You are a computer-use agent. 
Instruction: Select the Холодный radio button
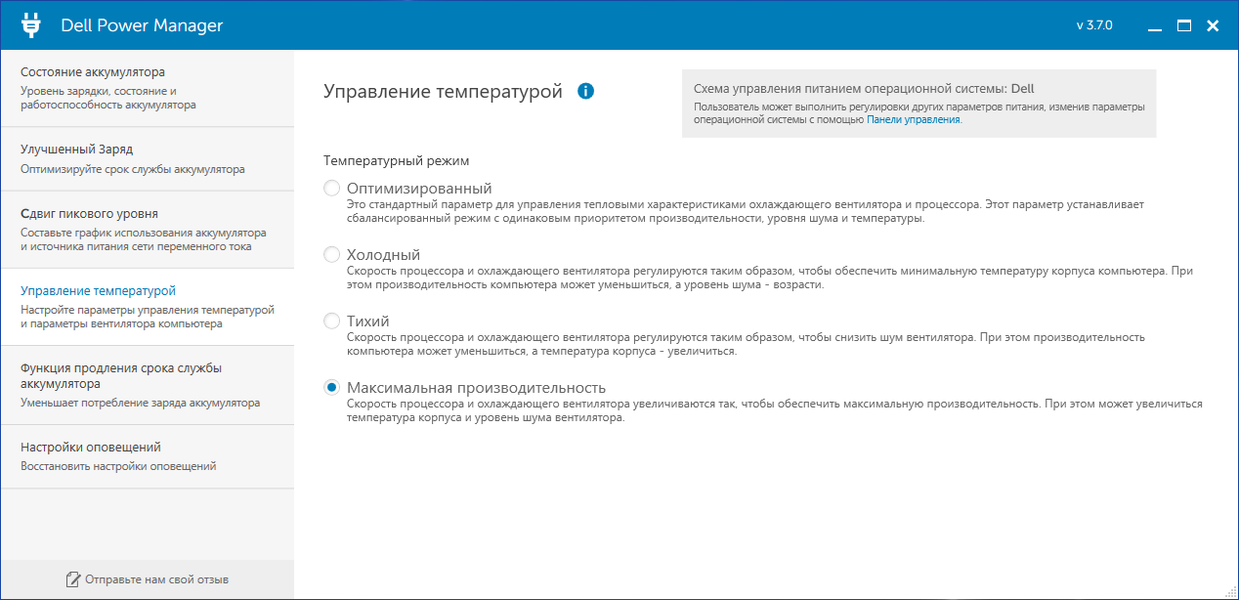(332, 255)
